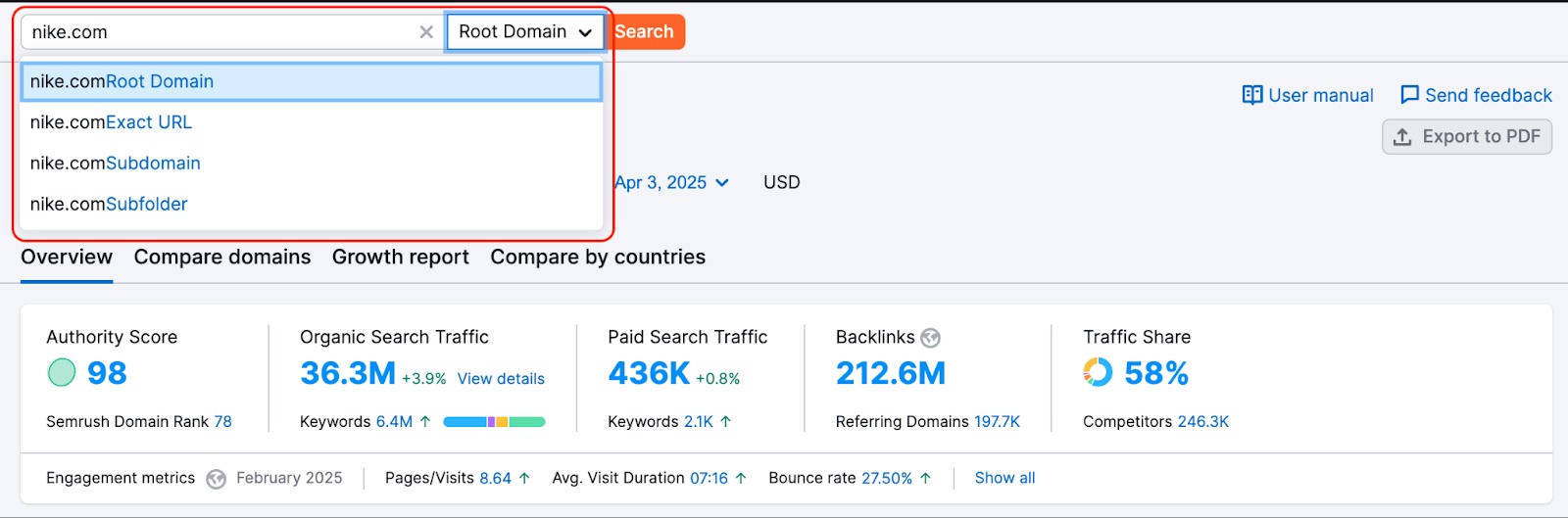Click the Send feedback speech bubble icon

pos(1409,95)
